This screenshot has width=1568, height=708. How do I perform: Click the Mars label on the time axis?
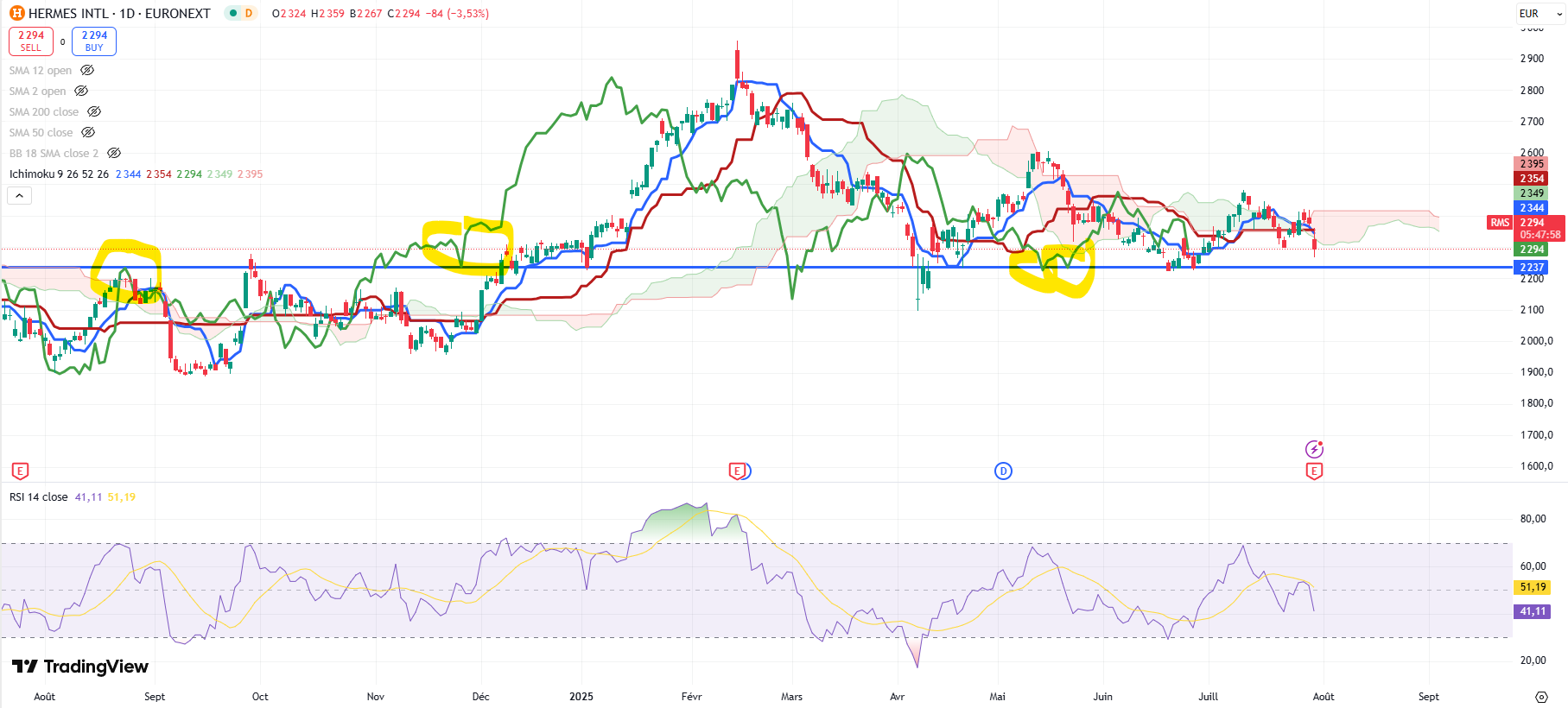tap(792, 697)
